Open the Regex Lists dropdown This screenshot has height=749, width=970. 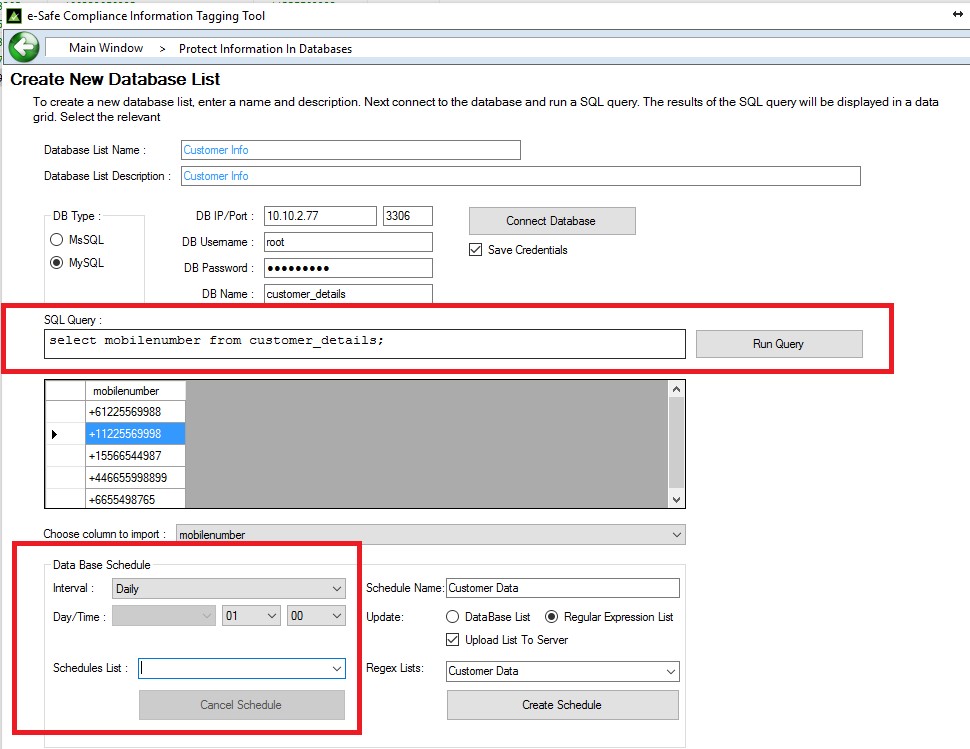click(x=562, y=671)
